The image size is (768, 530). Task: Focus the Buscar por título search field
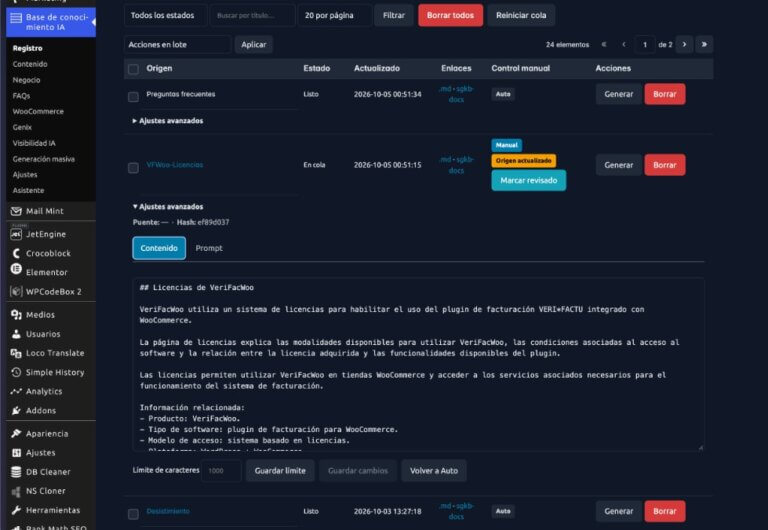[x=252, y=15]
